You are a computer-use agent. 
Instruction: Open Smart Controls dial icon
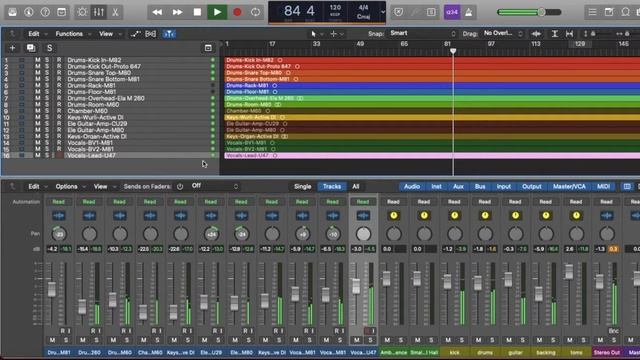[82, 12]
